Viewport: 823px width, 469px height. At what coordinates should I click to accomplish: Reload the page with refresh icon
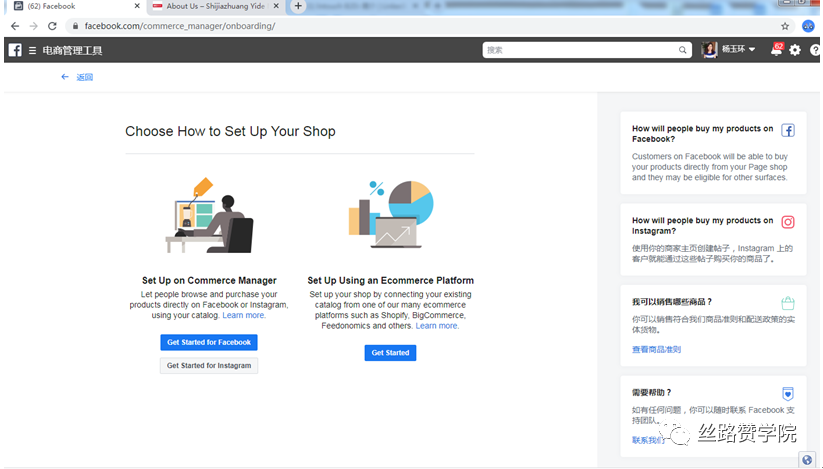52,26
